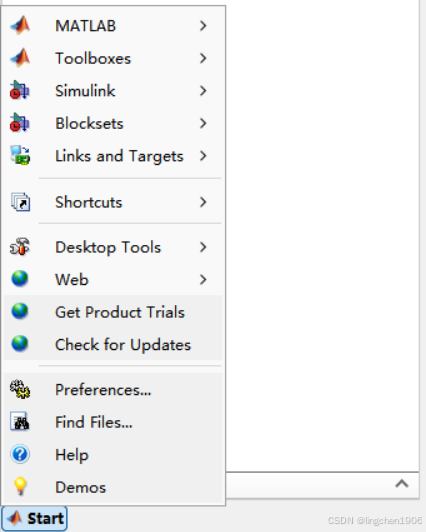Expand the Blocksets submenu arrow
Viewport: 426px width, 532px height.
(x=203, y=123)
